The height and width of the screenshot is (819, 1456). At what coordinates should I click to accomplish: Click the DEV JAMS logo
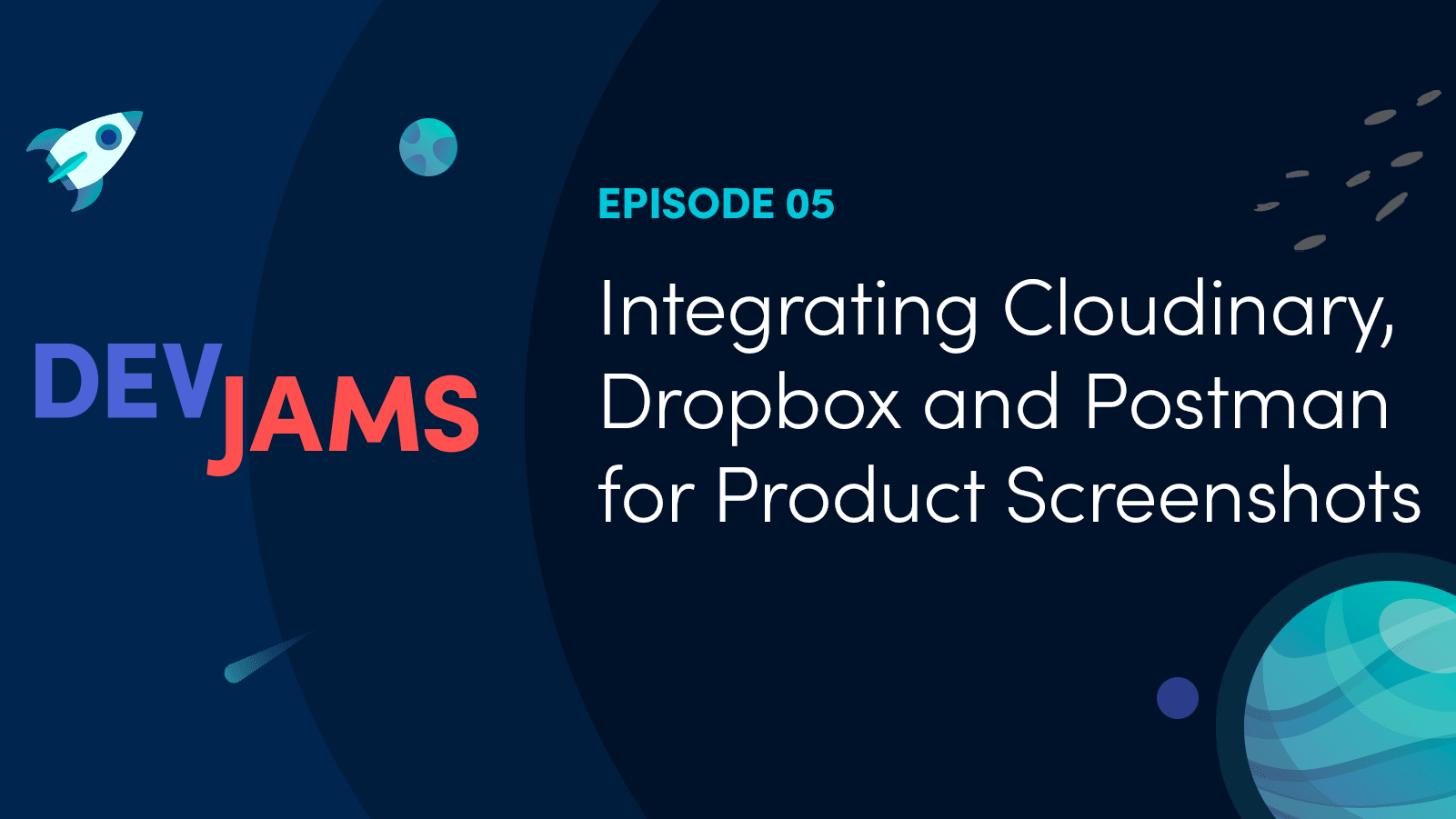pos(256,408)
